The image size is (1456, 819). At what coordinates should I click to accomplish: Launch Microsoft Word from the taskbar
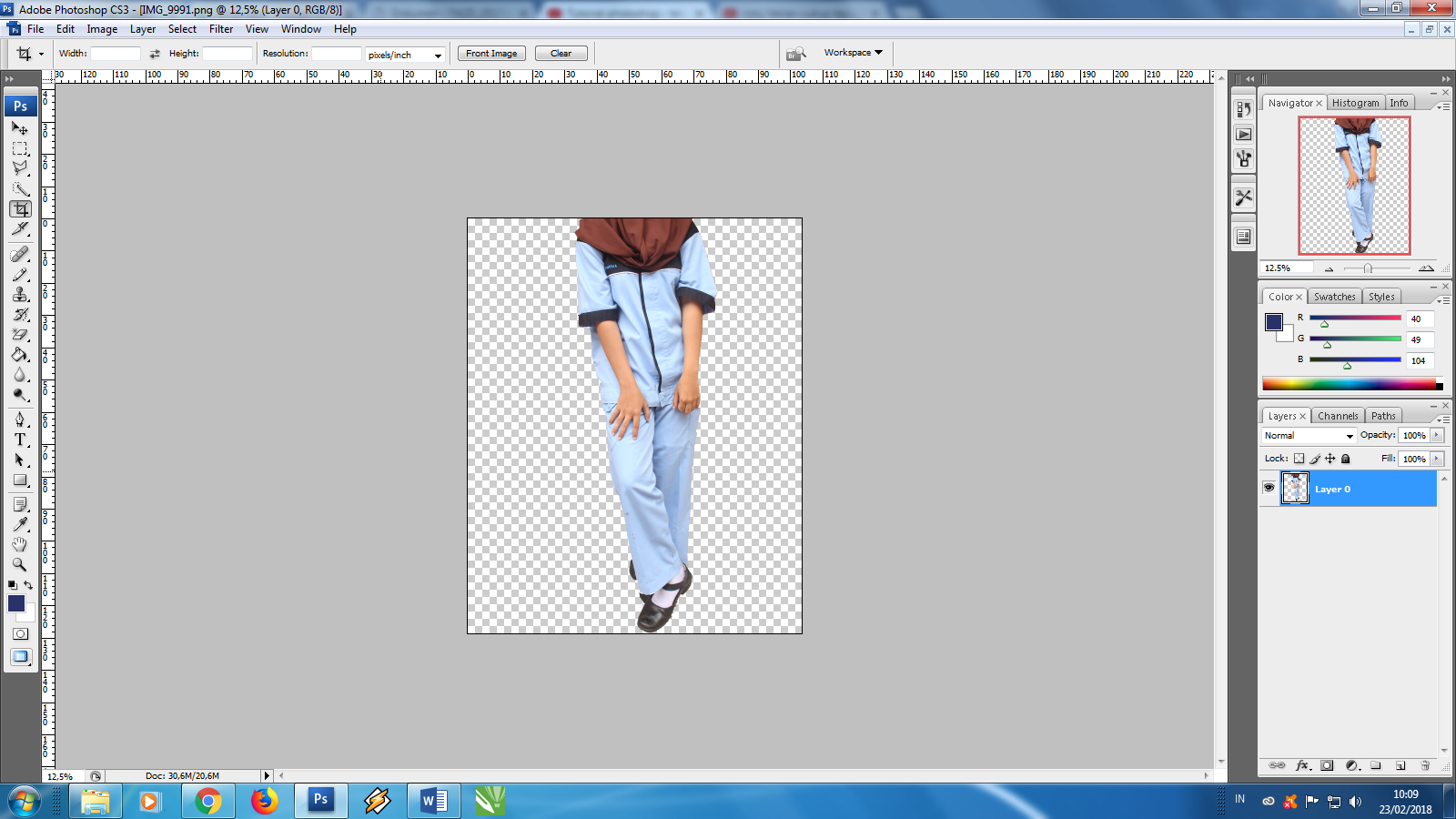click(433, 802)
